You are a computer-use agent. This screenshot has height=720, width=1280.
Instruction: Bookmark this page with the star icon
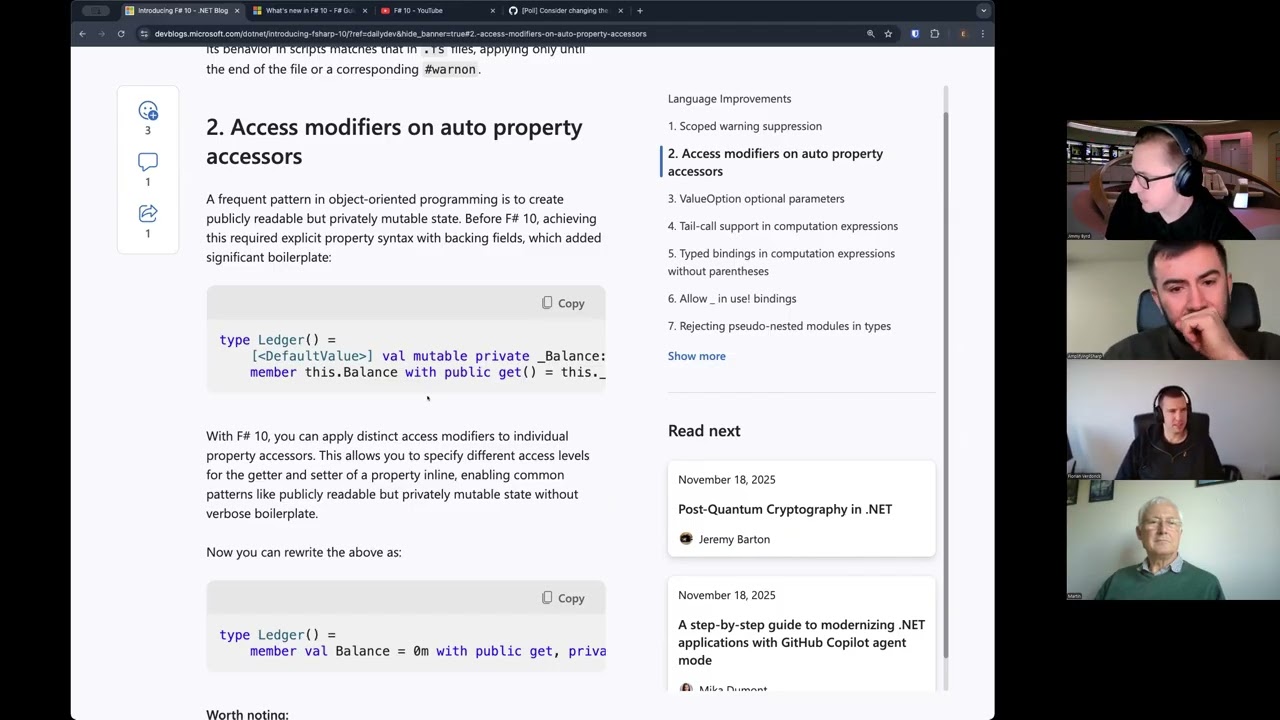[888, 34]
